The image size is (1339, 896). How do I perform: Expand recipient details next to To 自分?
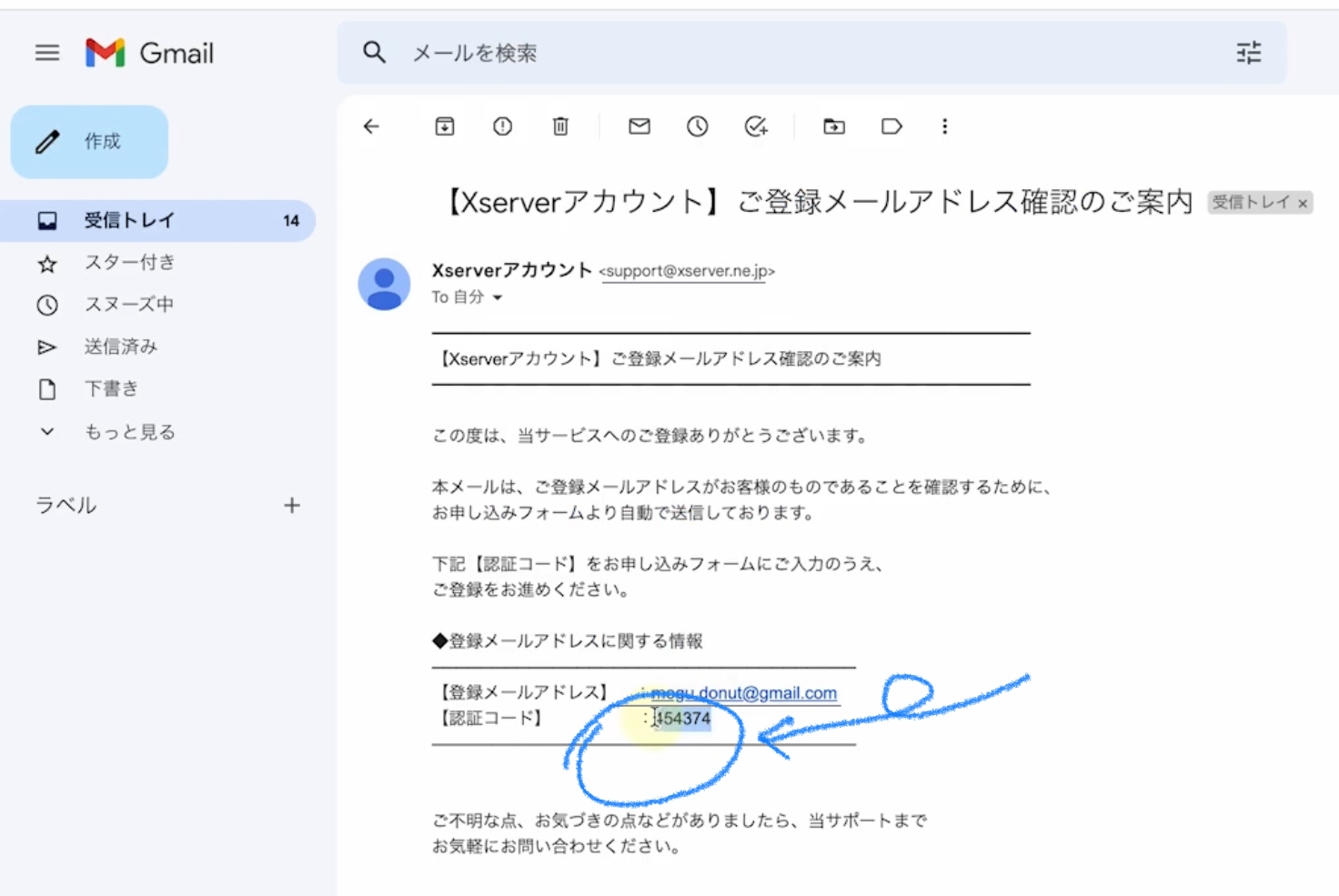coord(498,297)
